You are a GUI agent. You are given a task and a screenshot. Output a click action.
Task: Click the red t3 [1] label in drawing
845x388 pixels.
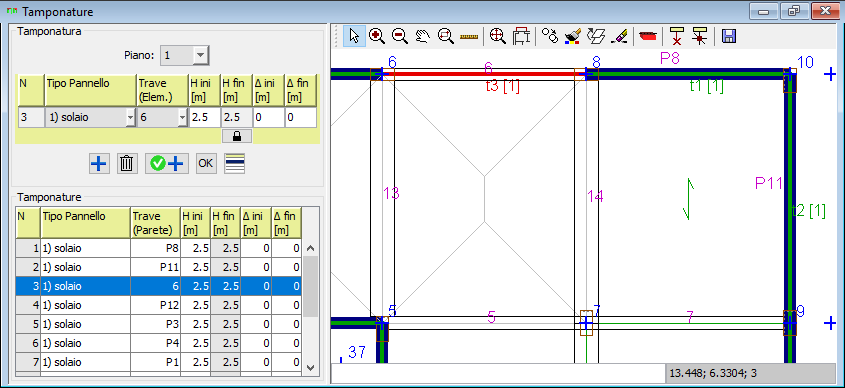click(502, 86)
